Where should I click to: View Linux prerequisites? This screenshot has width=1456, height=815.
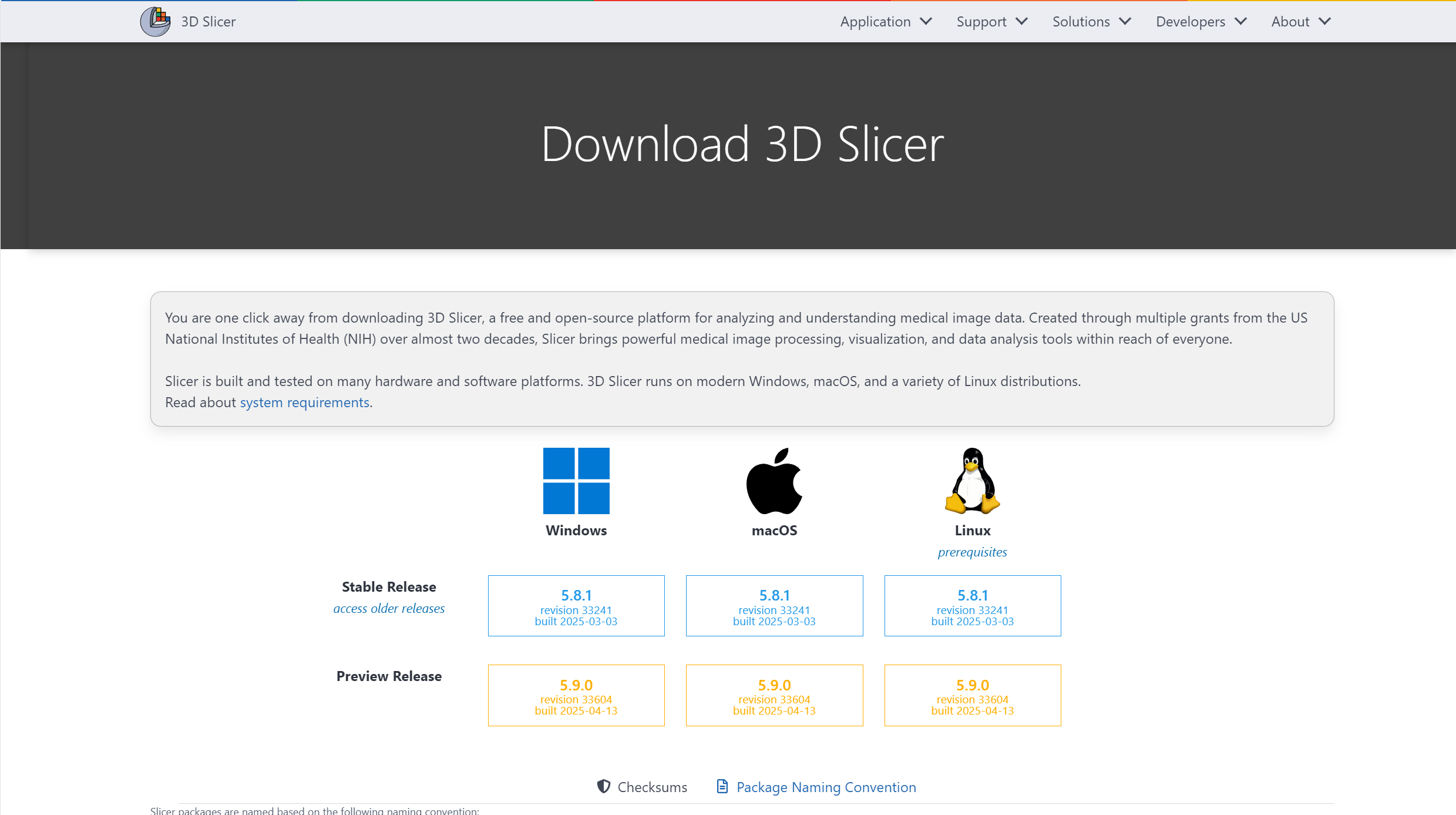click(971, 552)
